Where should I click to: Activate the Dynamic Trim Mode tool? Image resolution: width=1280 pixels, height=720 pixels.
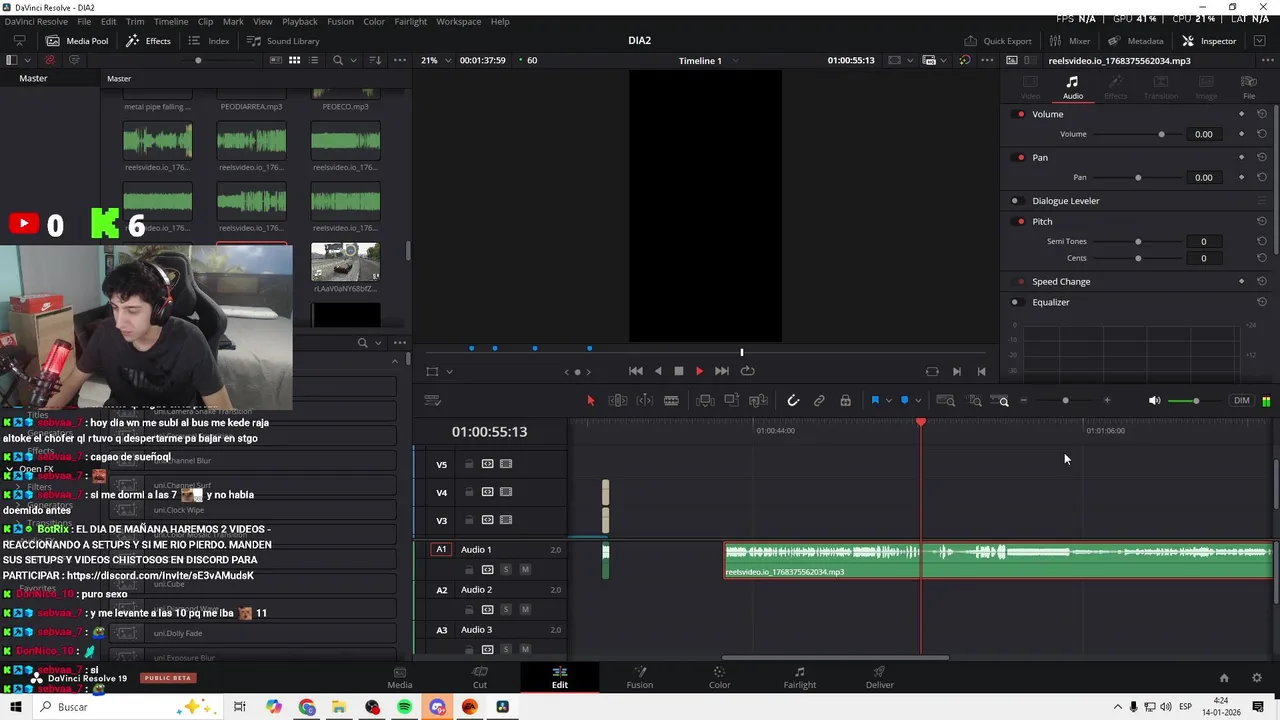(x=645, y=401)
